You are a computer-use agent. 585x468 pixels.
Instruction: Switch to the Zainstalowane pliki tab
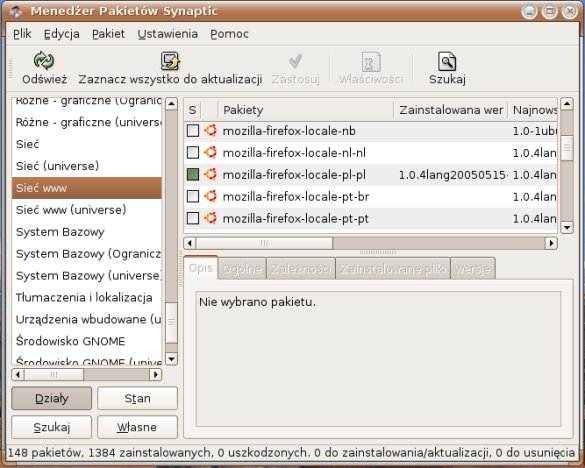393,269
